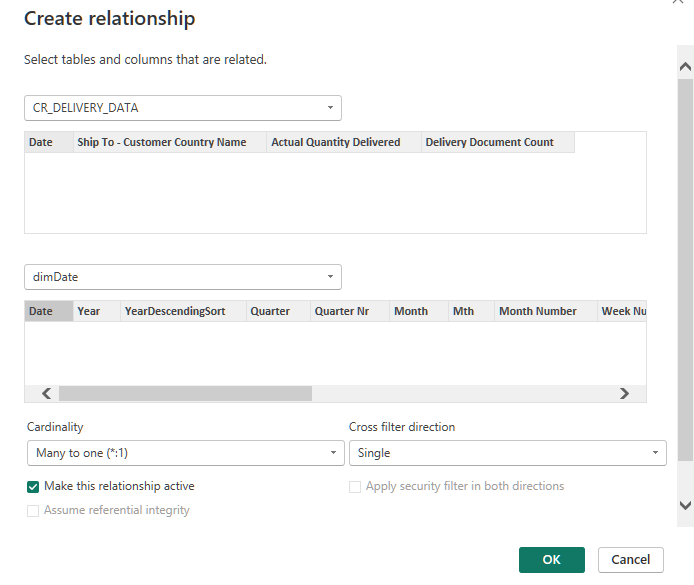Expand the Cardinality dropdown
The height and width of the screenshot is (585, 694).
[x=185, y=453]
